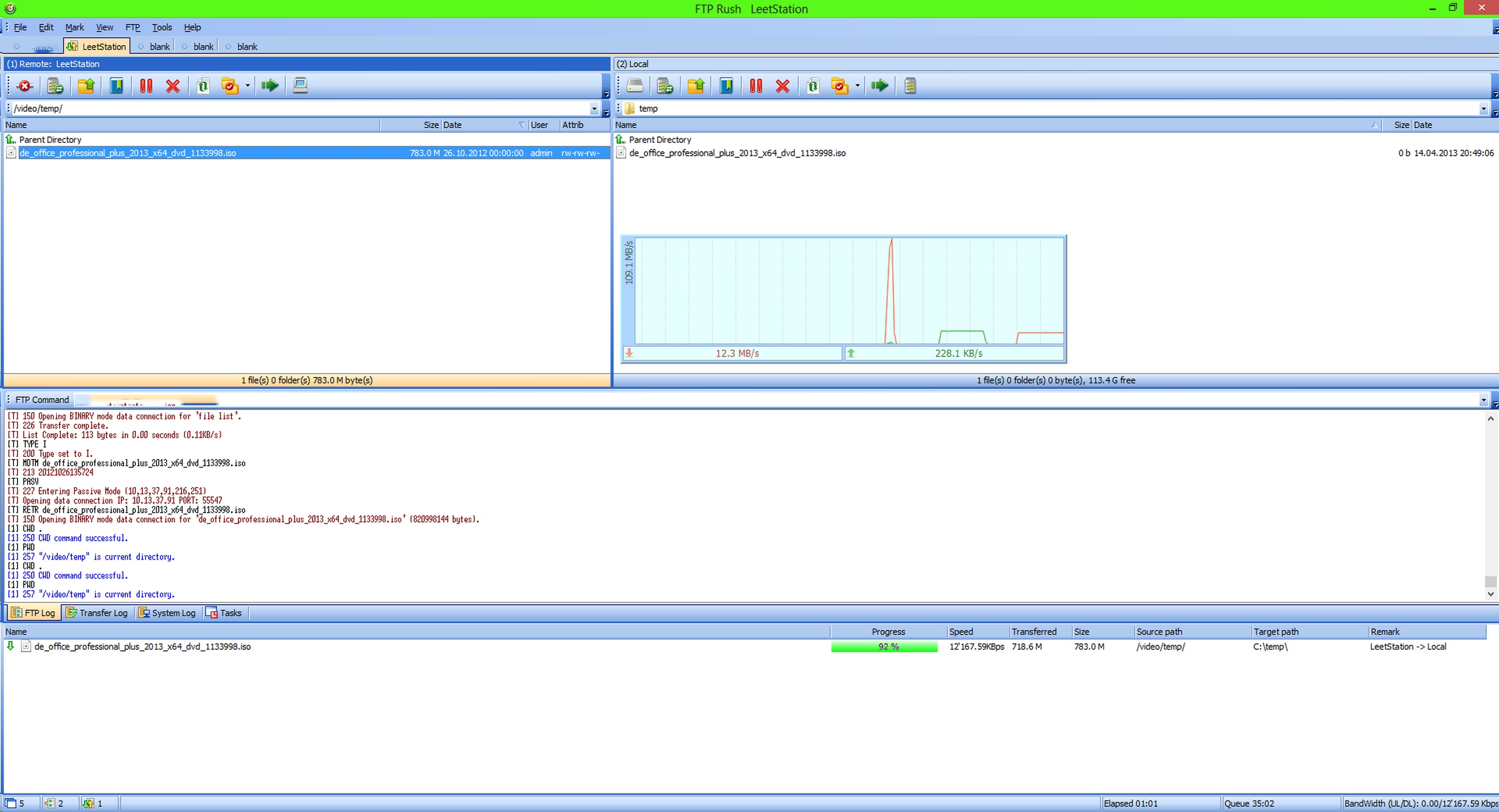This screenshot has width=1499, height=812.
Task: Click the computer icon in the remote toolbar
Action: 300,86
